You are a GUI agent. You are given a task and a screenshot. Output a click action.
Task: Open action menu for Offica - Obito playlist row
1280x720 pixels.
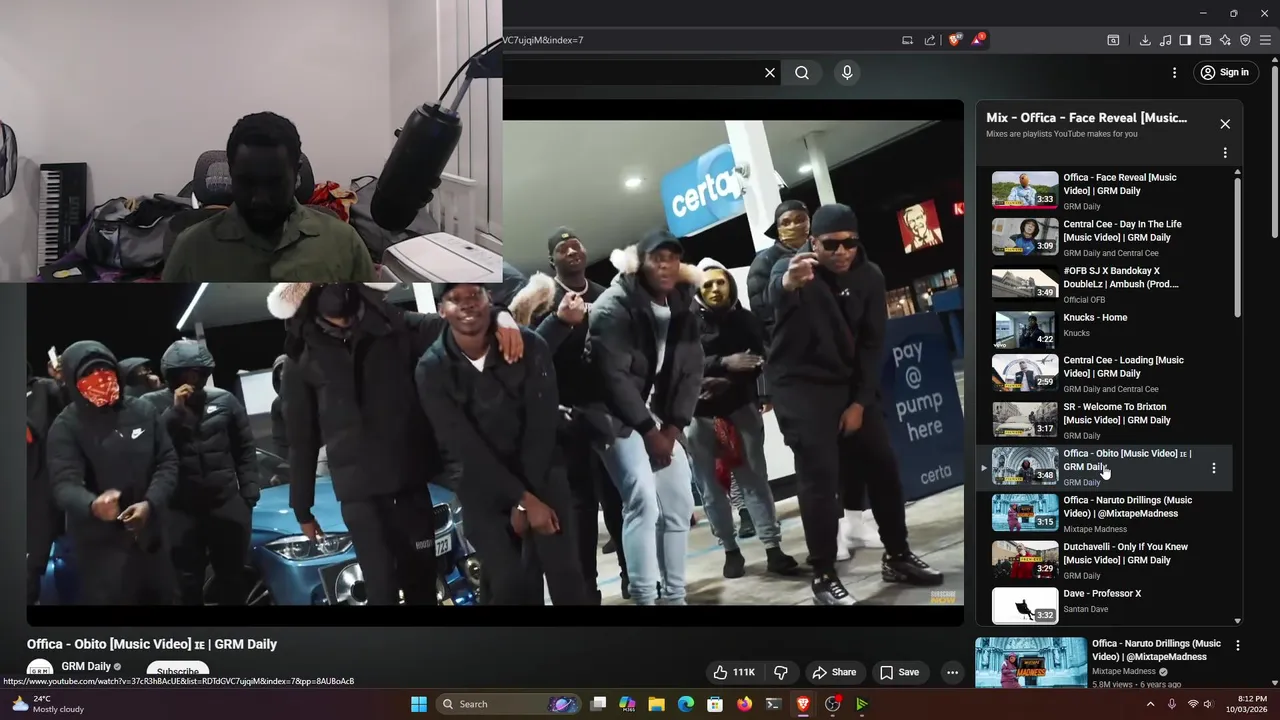click(1214, 468)
